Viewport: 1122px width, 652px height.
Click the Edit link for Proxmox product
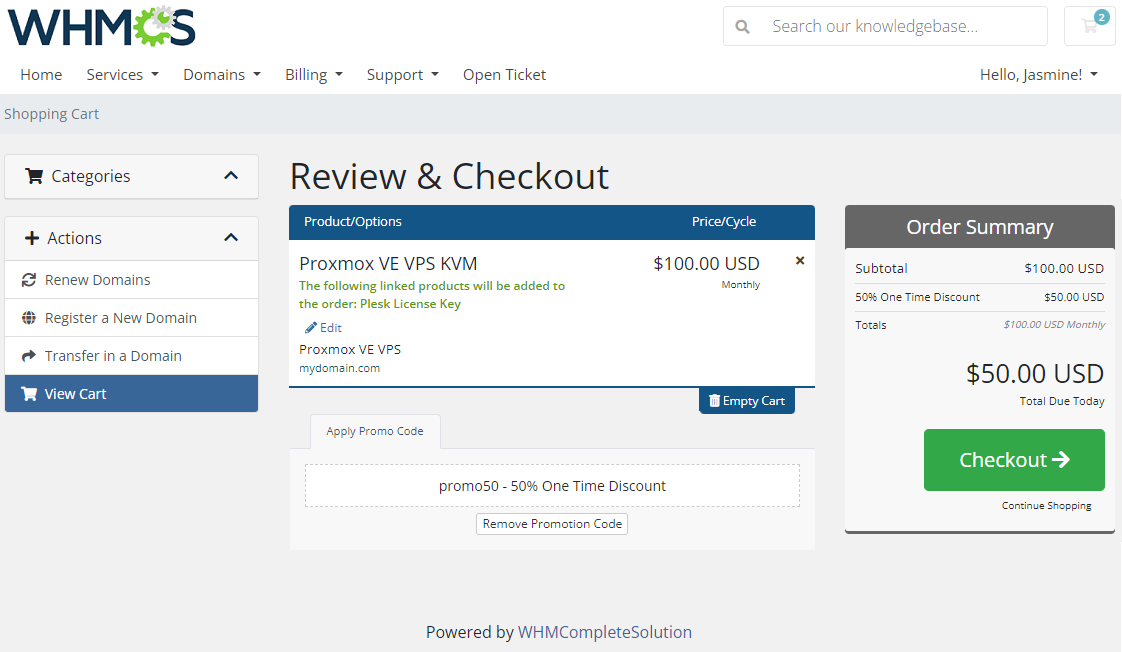pos(323,328)
